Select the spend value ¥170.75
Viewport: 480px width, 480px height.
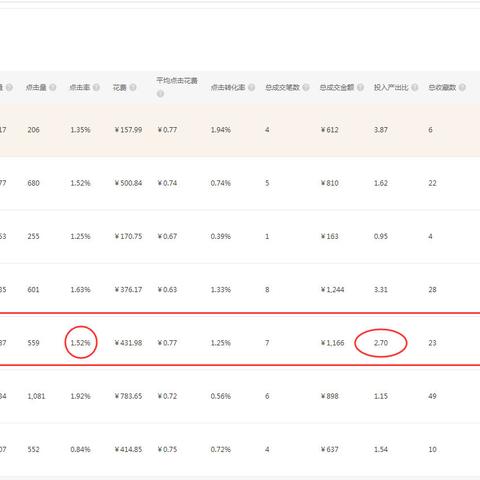[128, 236]
